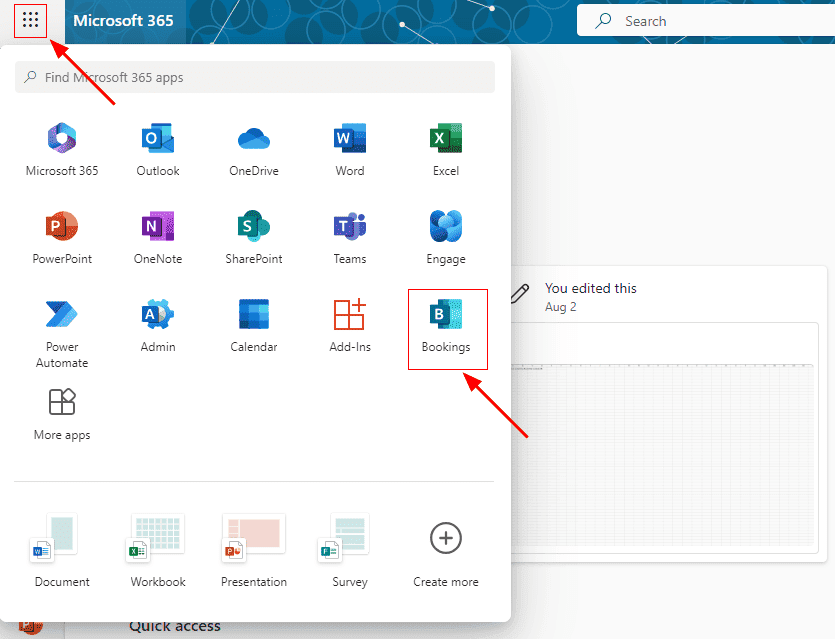Expand the More apps list
The image size is (835, 639).
click(x=62, y=414)
